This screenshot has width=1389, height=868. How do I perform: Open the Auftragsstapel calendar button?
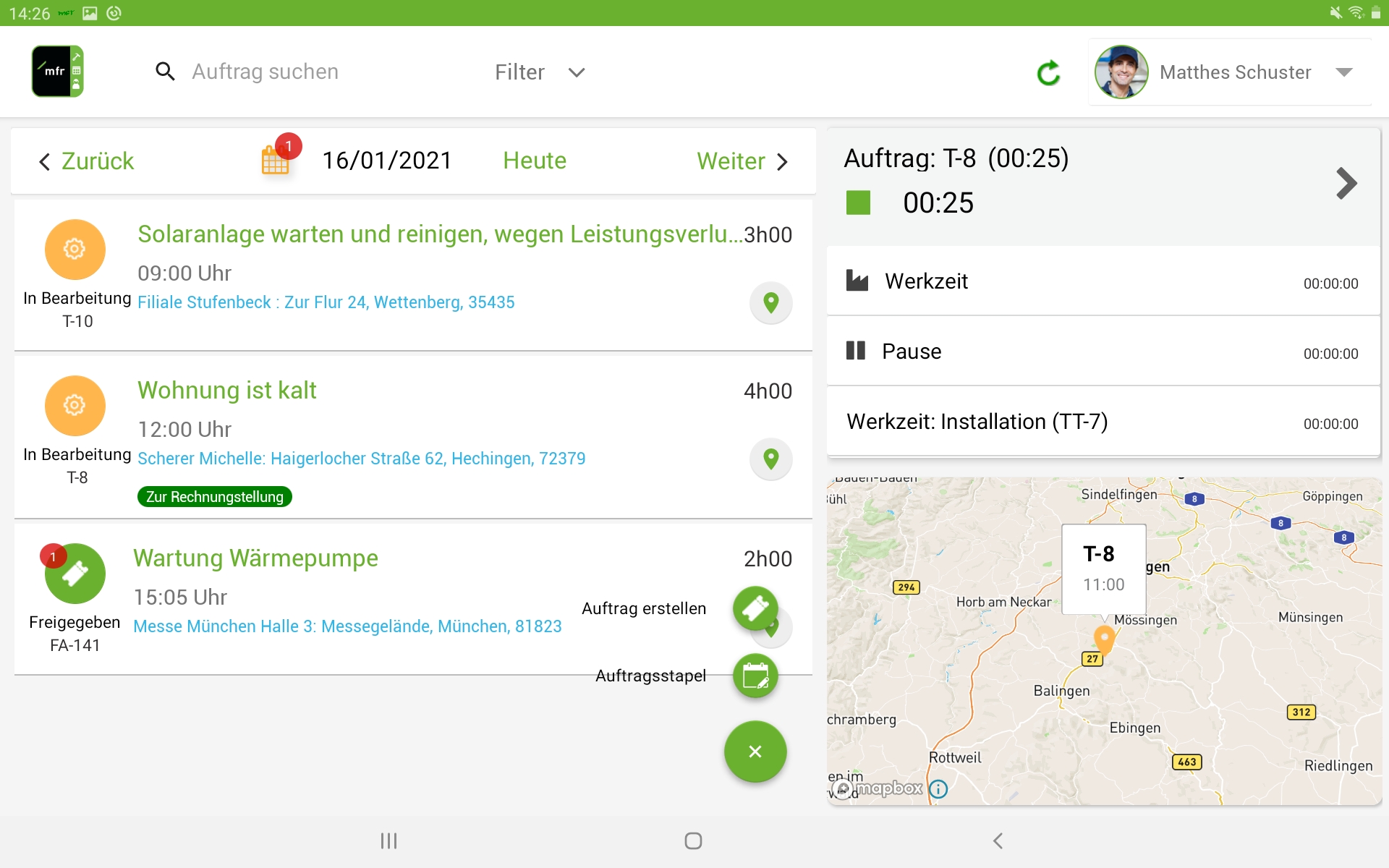pos(755,676)
